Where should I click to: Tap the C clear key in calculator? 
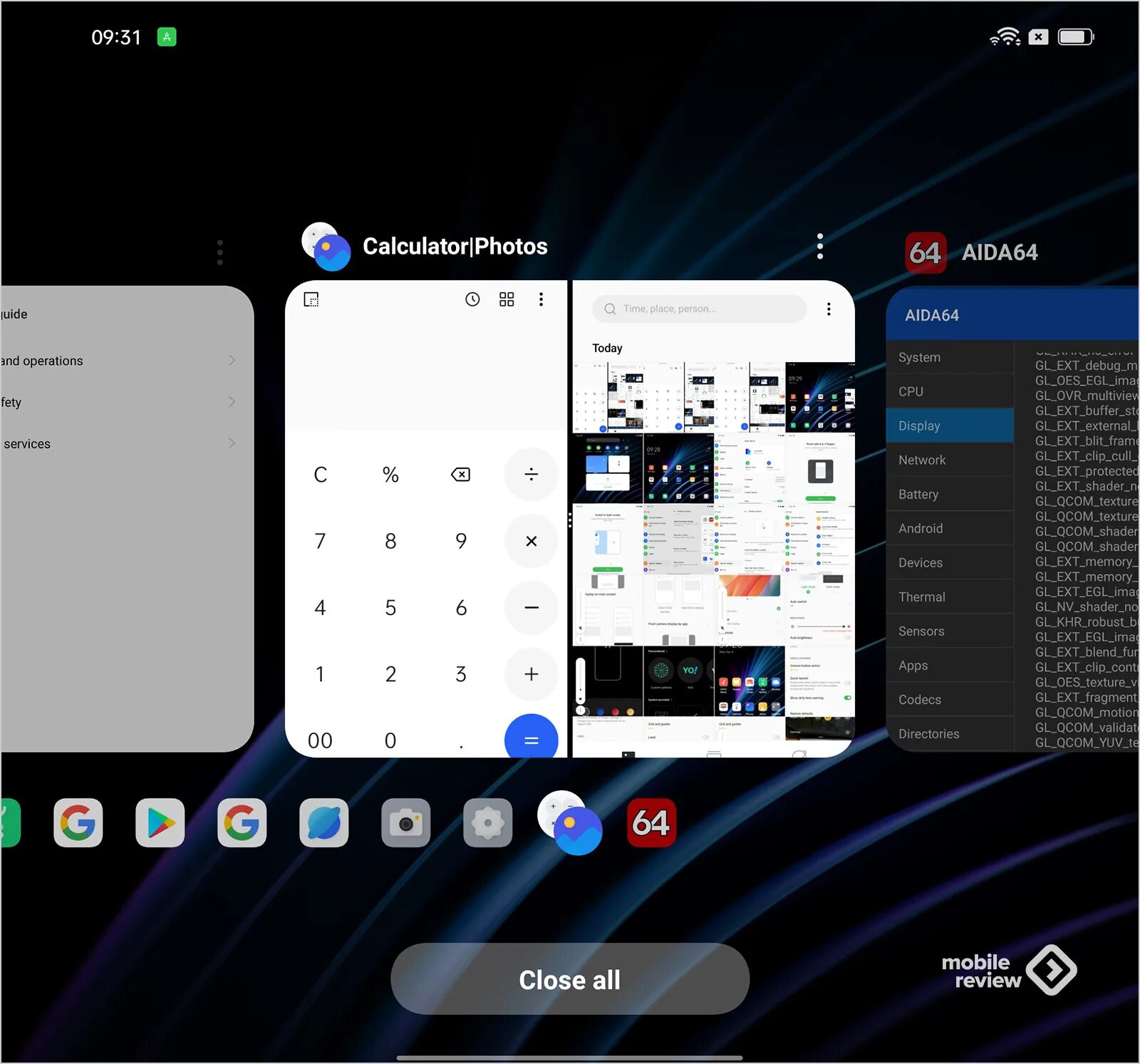[x=320, y=475]
